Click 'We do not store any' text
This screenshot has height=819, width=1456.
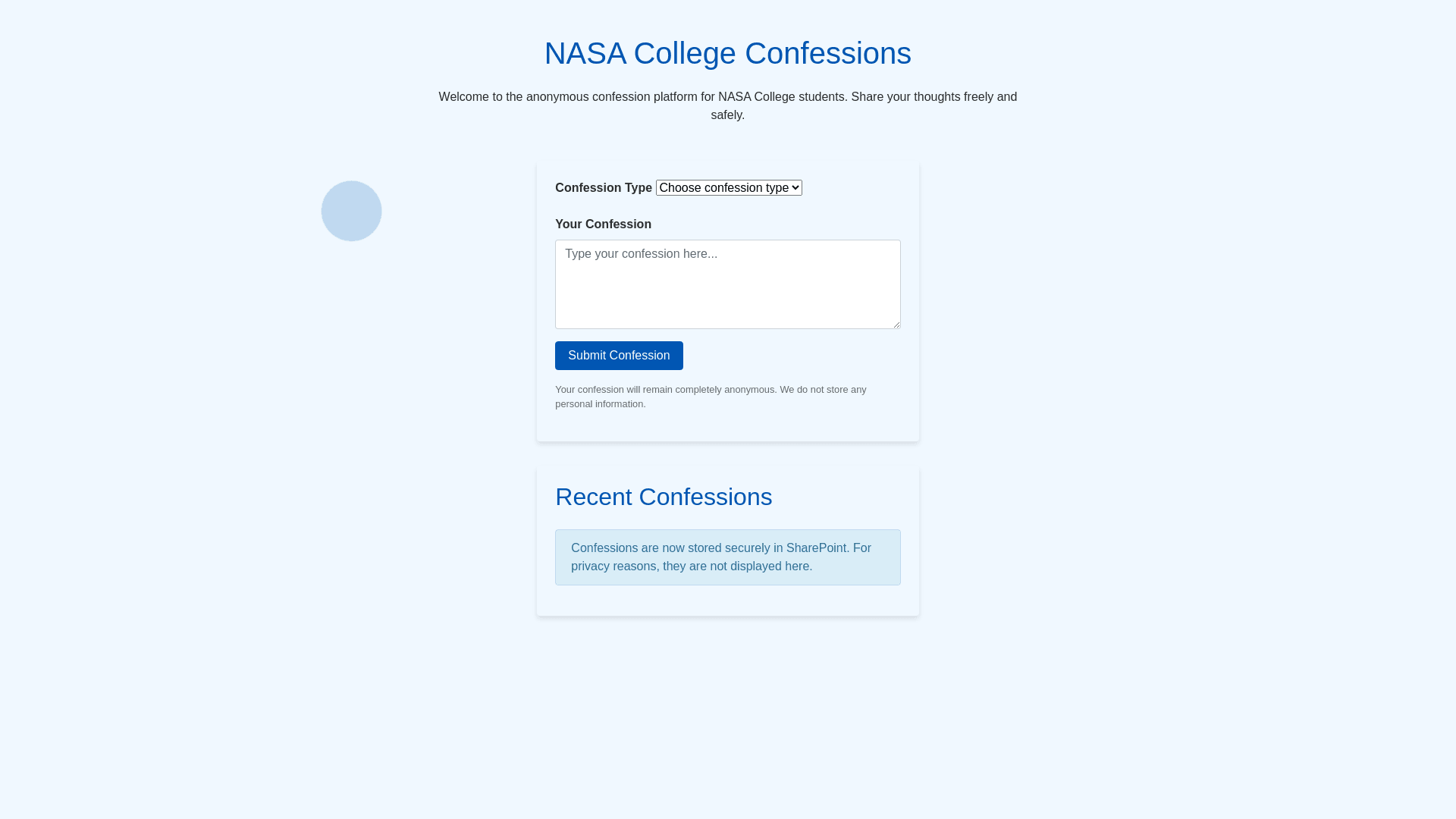tap(823, 390)
